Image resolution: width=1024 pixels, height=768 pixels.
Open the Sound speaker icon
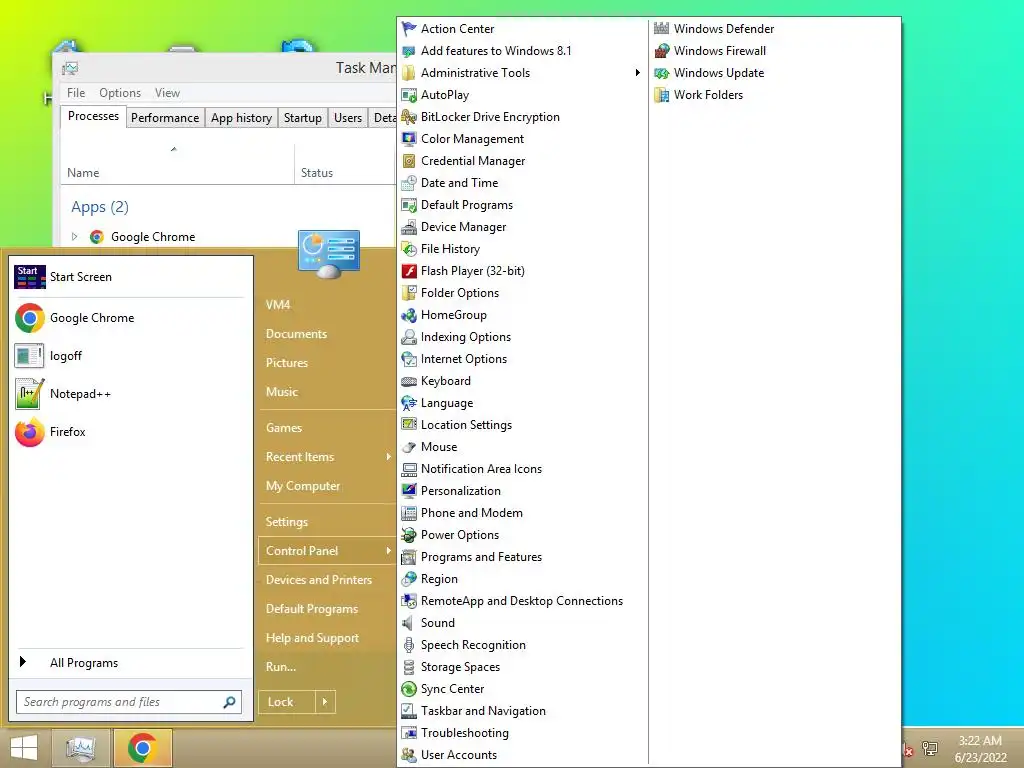tap(409, 623)
